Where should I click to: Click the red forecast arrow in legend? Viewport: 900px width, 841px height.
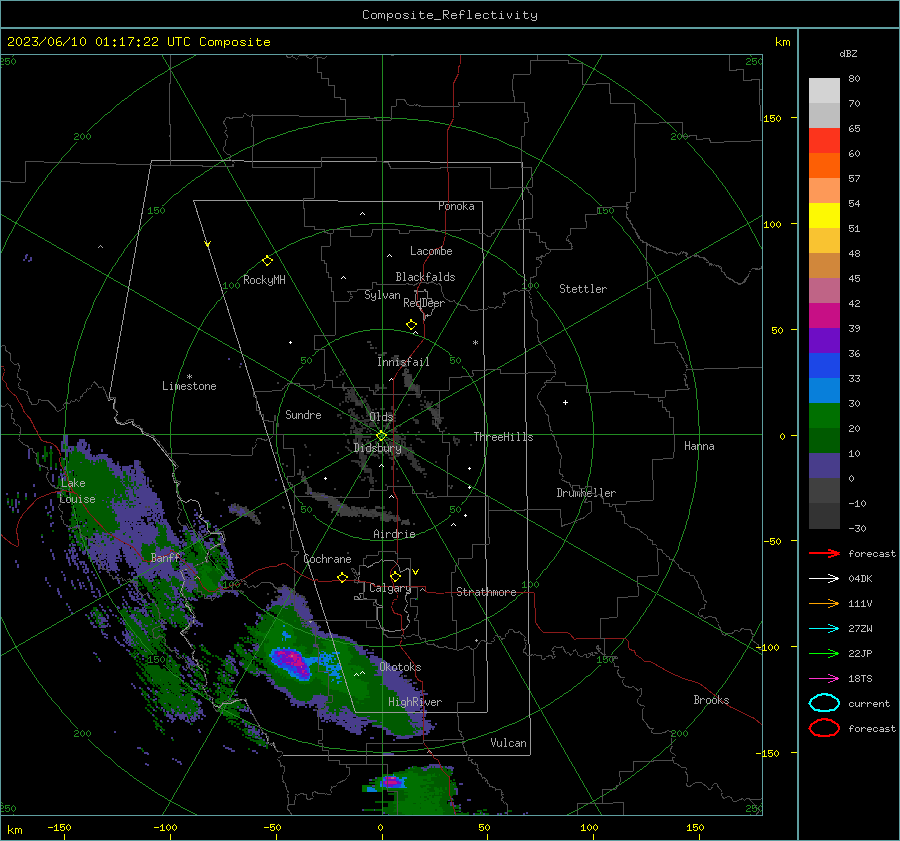pyautogui.click(x=824, y=553)
